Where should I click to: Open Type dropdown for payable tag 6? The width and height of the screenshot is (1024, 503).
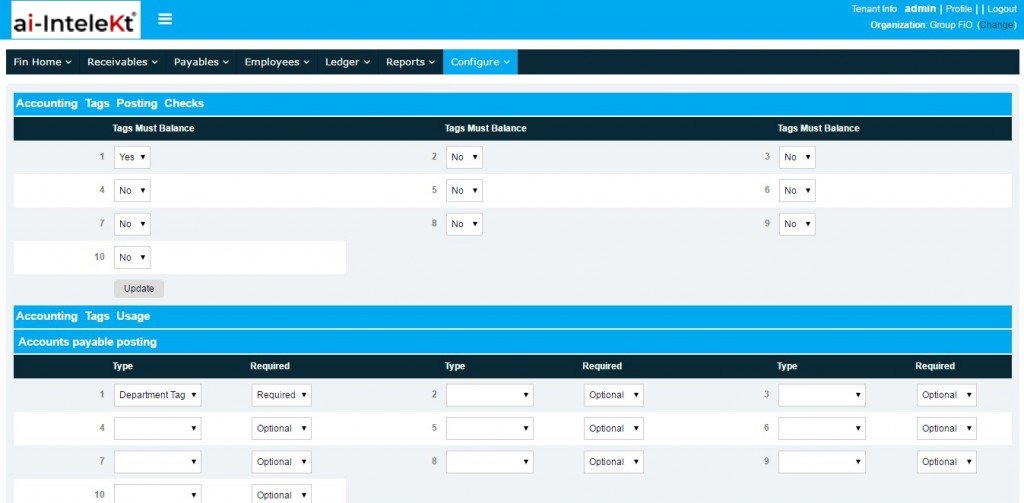pos(822,429)
